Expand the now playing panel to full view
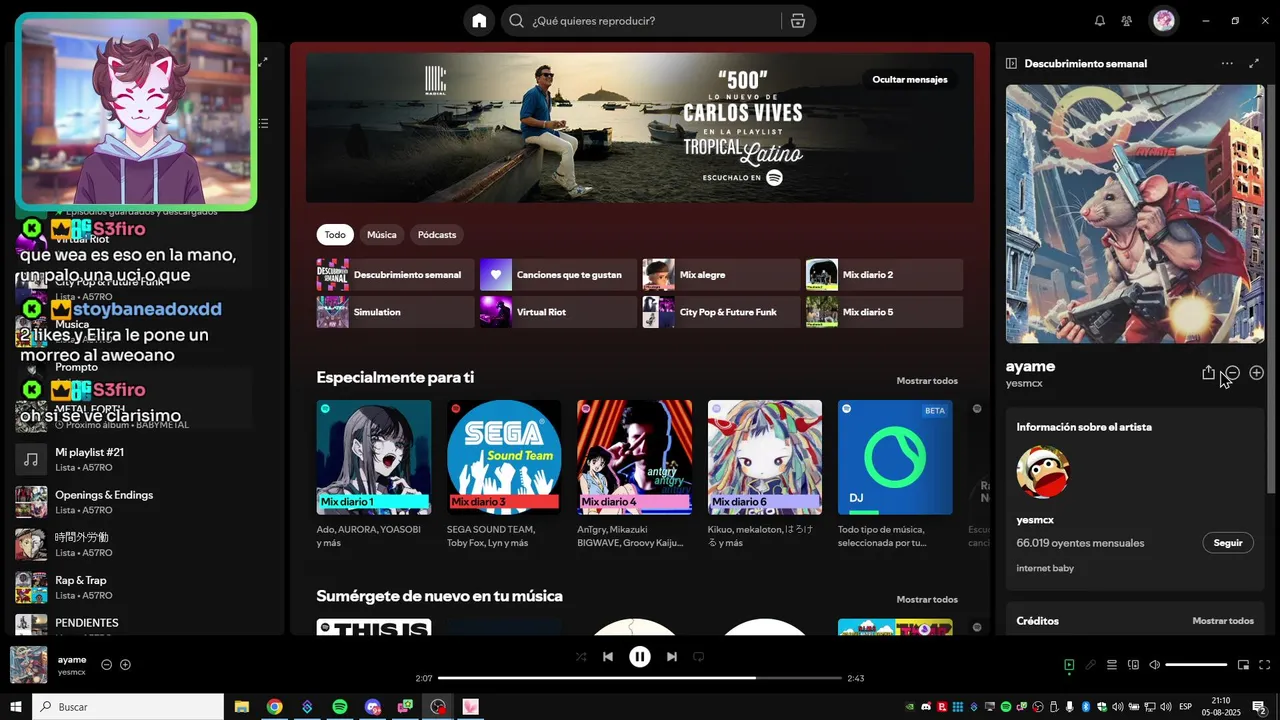Viewport: 1280px width, 720px height. tap(1254, 63)
